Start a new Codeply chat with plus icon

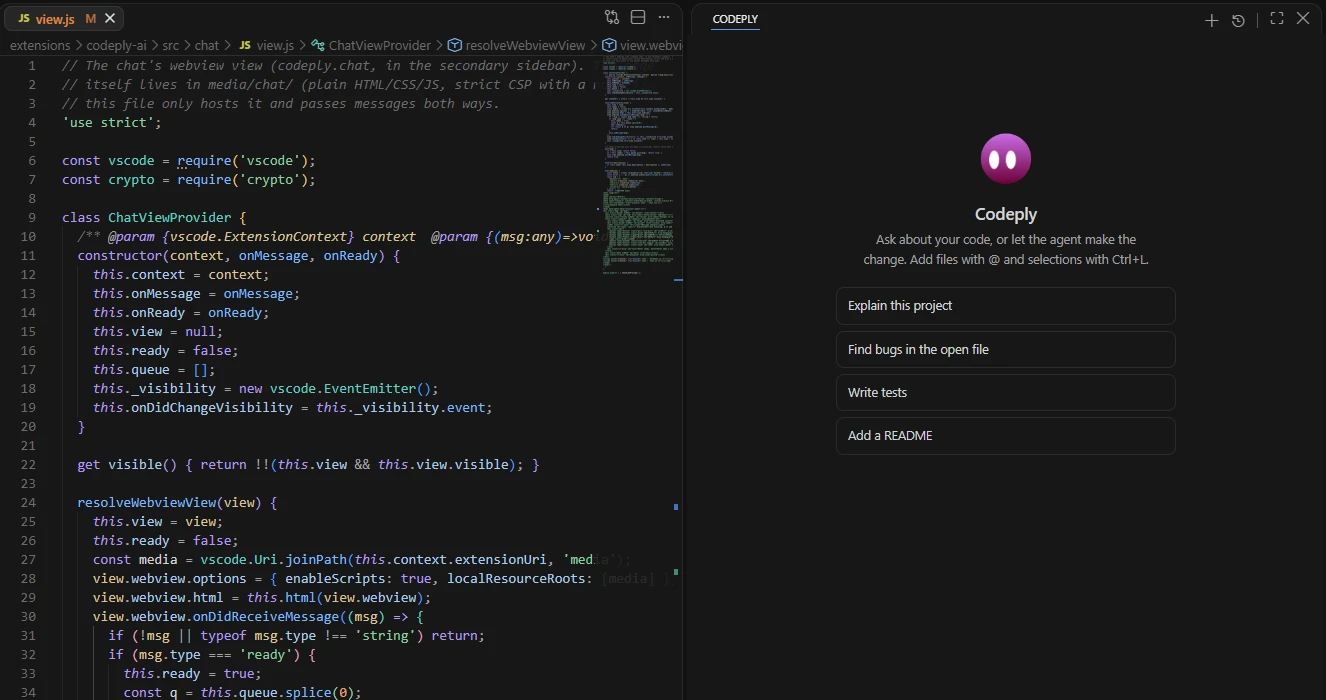(x=1211, y=19)
